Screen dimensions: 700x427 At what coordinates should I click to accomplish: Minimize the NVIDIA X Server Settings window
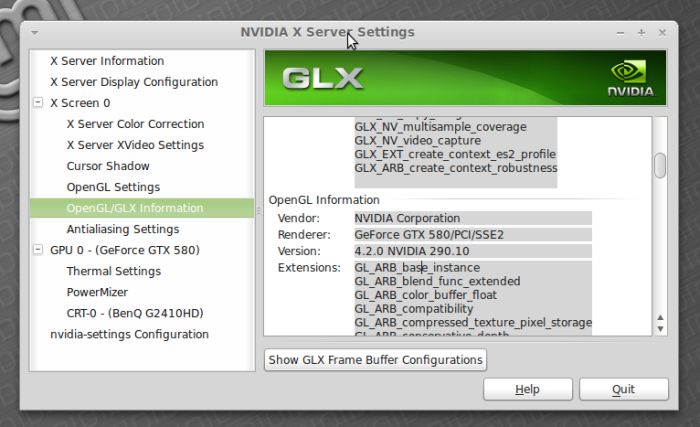(x=620, y=33)
